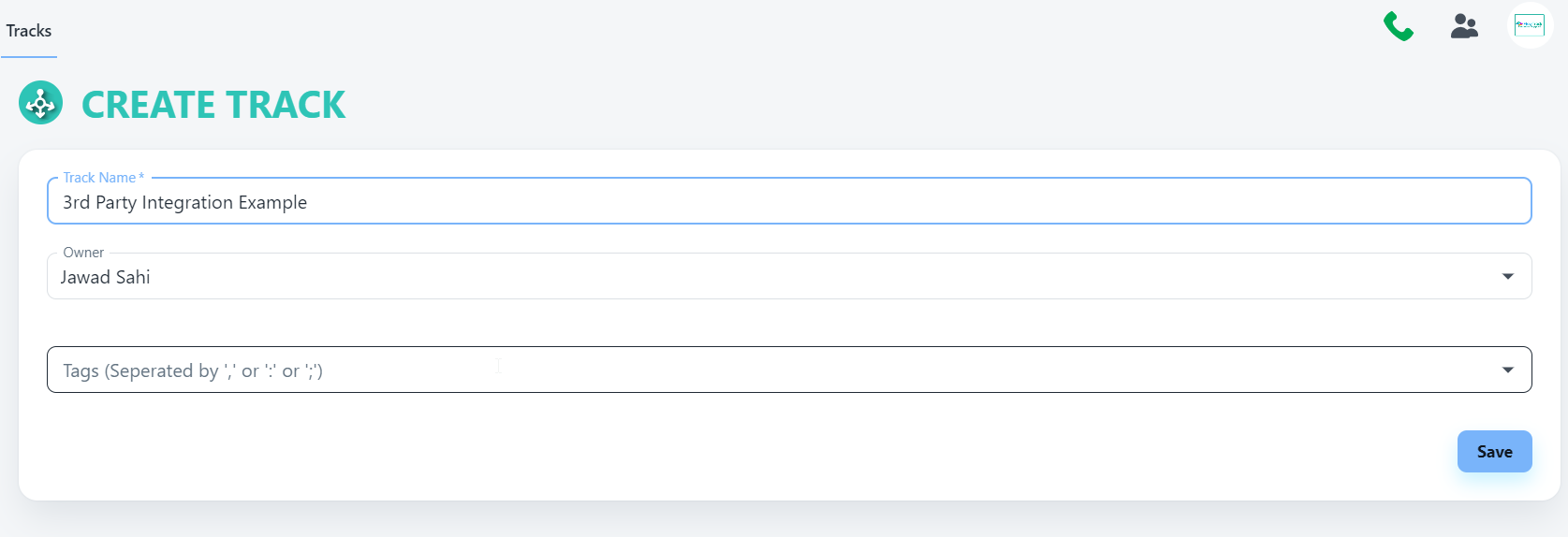Click the CREATE TRACK heading

[x=213, y=105]
